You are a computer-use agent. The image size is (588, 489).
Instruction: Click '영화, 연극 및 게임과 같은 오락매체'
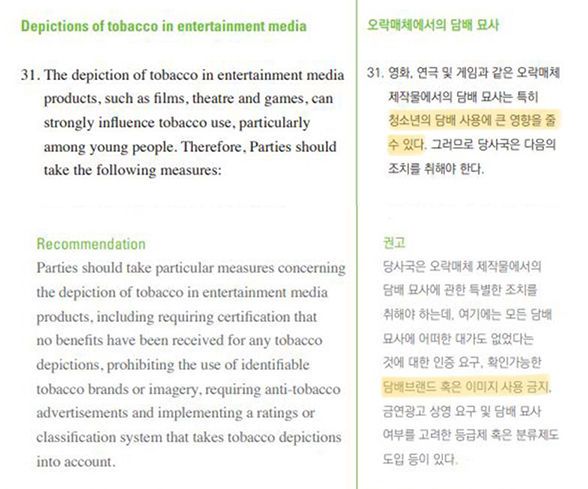(474, 72)
